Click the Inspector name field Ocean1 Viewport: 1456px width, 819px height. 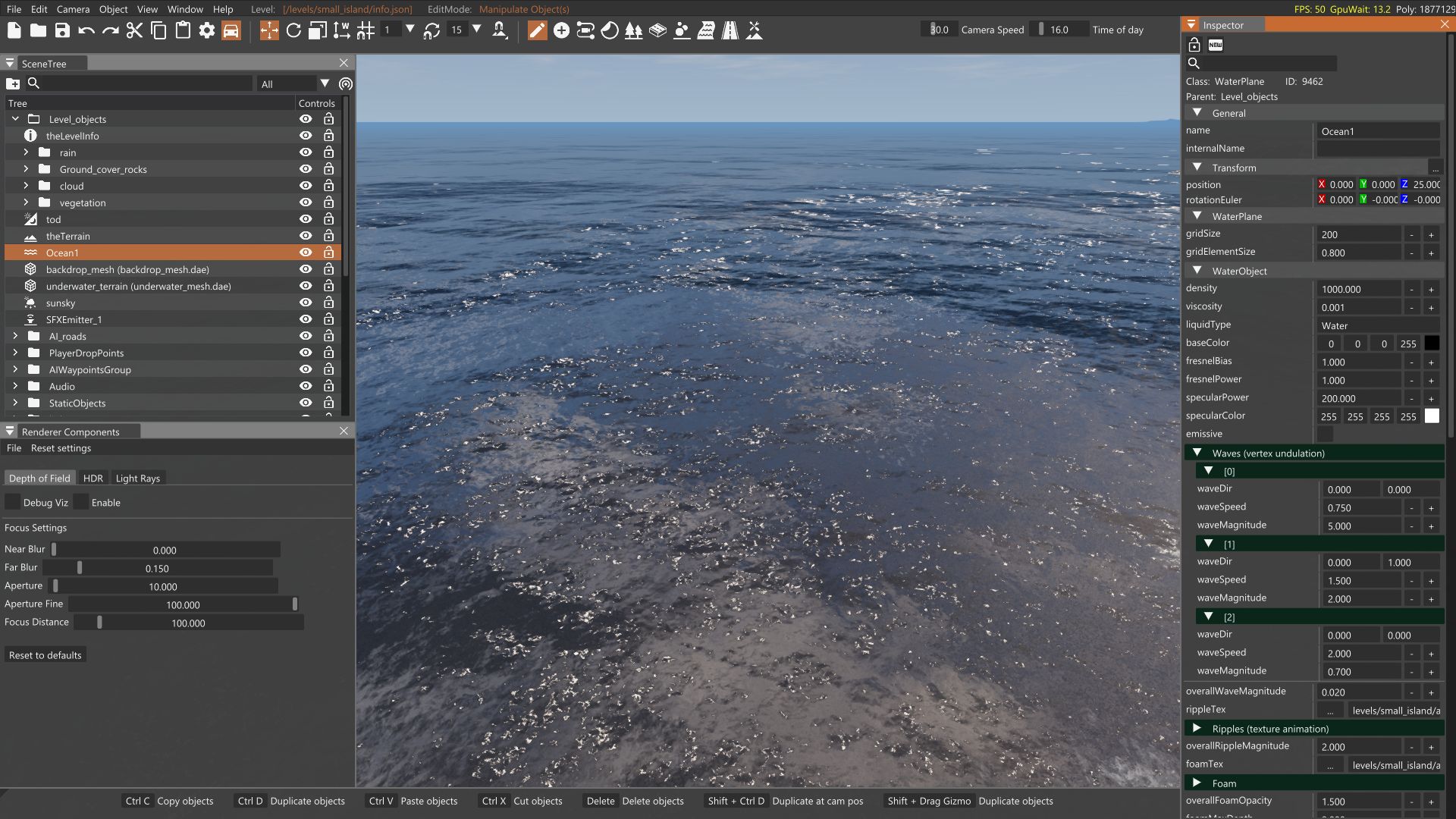[1376, 131]
